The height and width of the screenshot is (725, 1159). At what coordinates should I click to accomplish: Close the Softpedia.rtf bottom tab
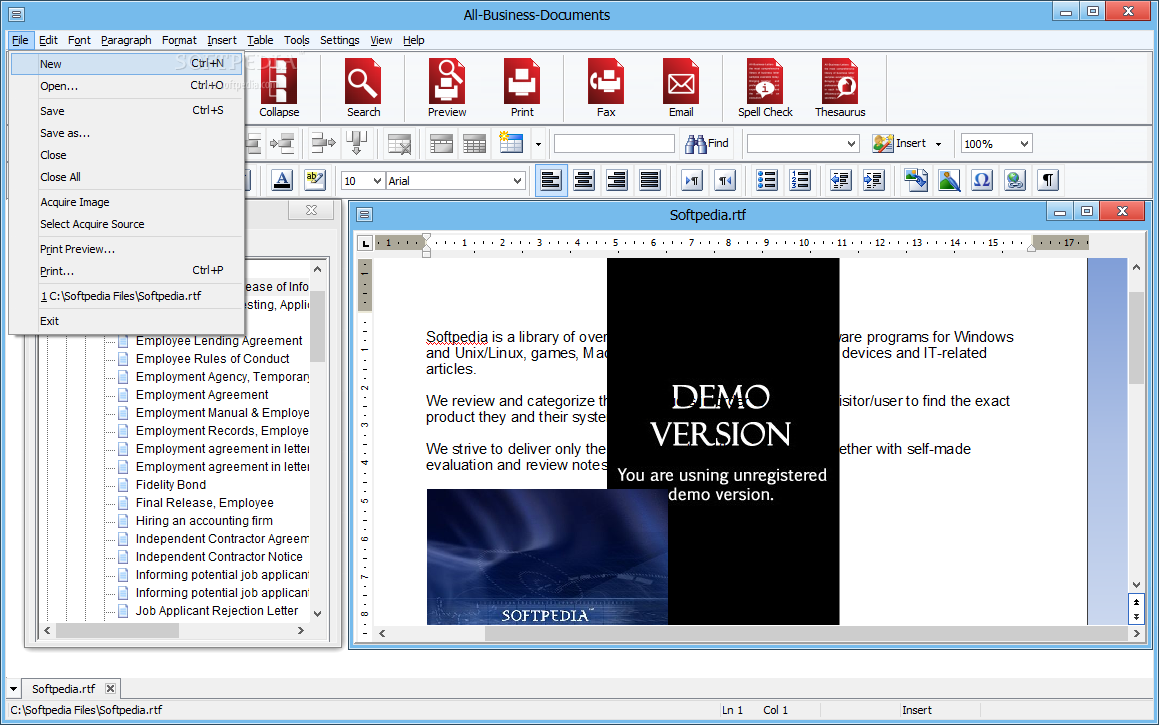(x=110, y=688)
